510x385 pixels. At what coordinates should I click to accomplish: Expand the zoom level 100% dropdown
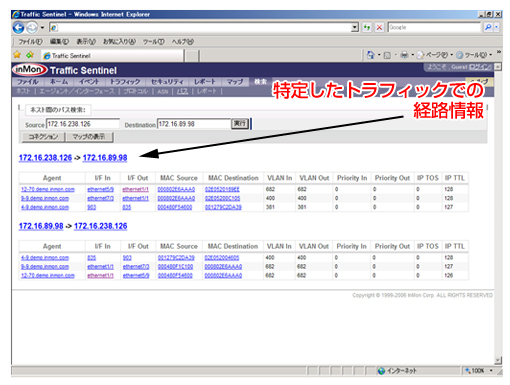[491, 370]
